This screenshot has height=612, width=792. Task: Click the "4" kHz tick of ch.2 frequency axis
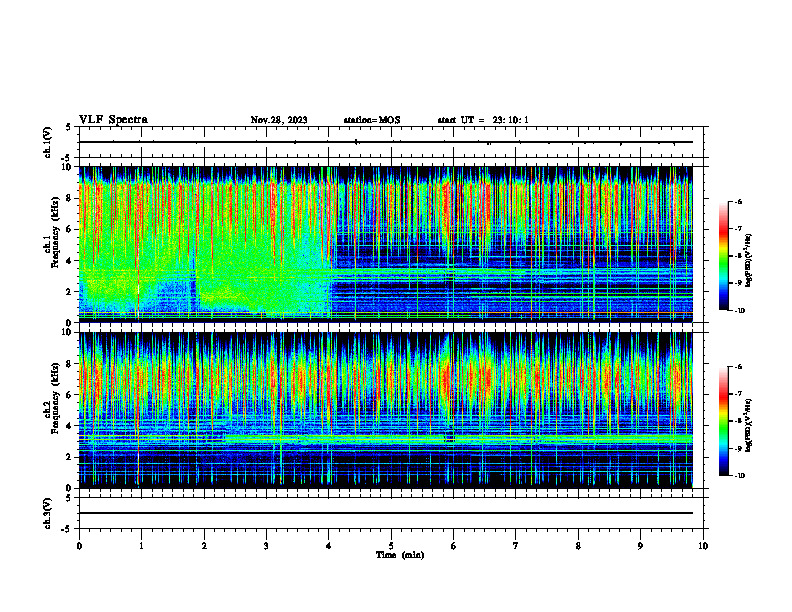[x=69, y=426]
